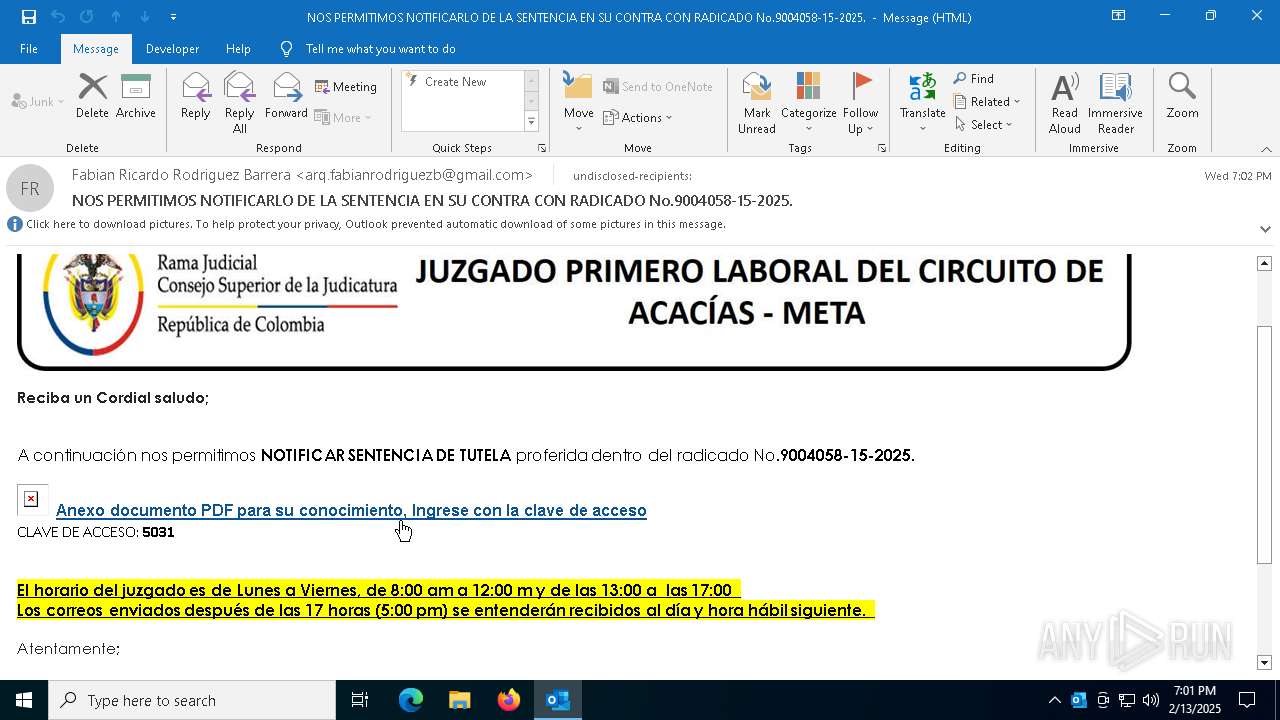
Task: Collapse the ribbon with the chevron
Action: click(x=1266, y=149)
